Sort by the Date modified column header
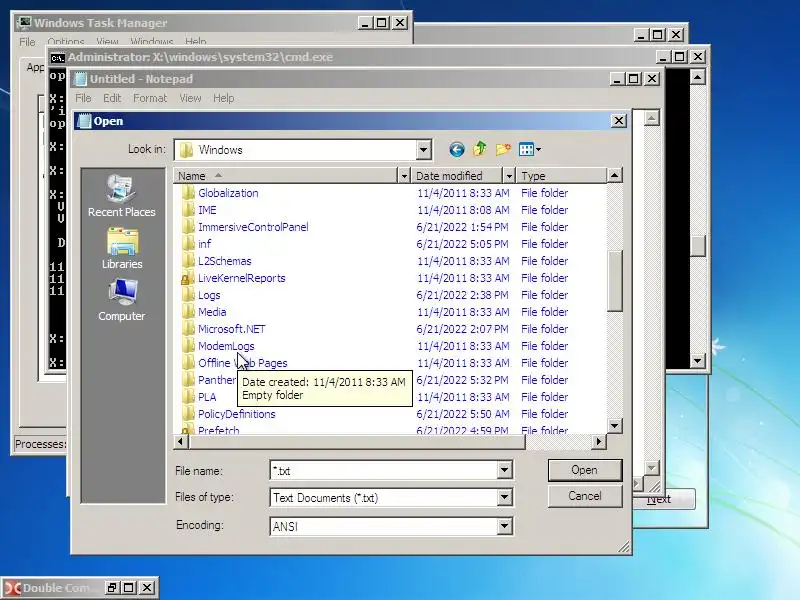 457,176
